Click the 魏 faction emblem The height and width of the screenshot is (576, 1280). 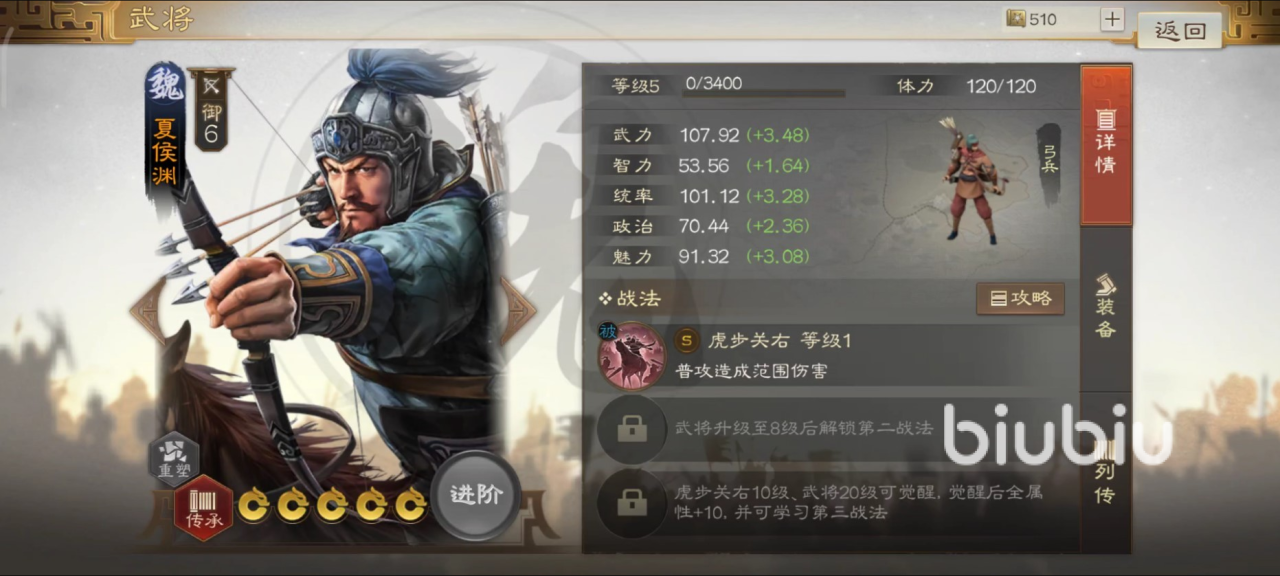coord(166,86)
